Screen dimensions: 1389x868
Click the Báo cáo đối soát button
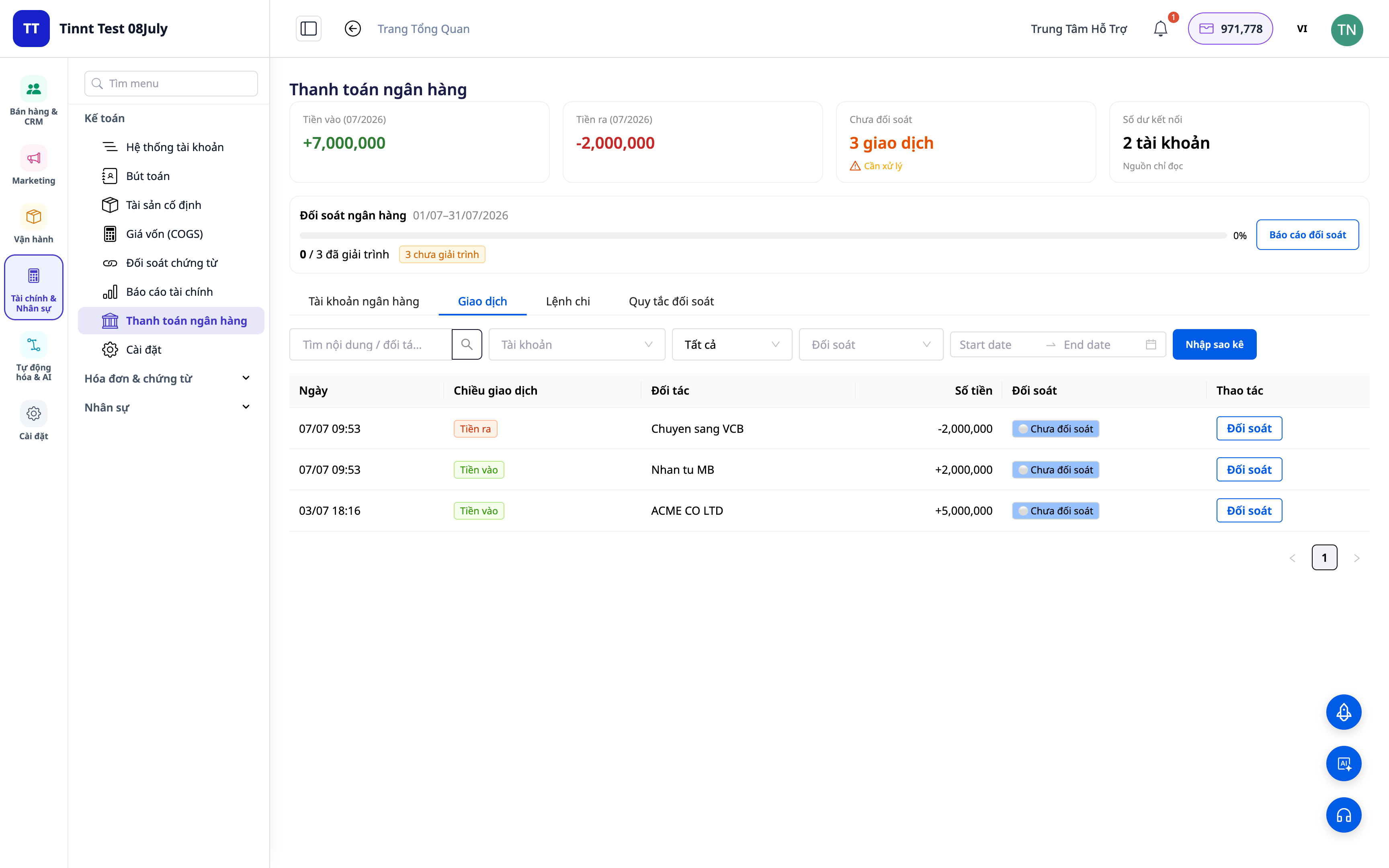[x=1307, y=234]
